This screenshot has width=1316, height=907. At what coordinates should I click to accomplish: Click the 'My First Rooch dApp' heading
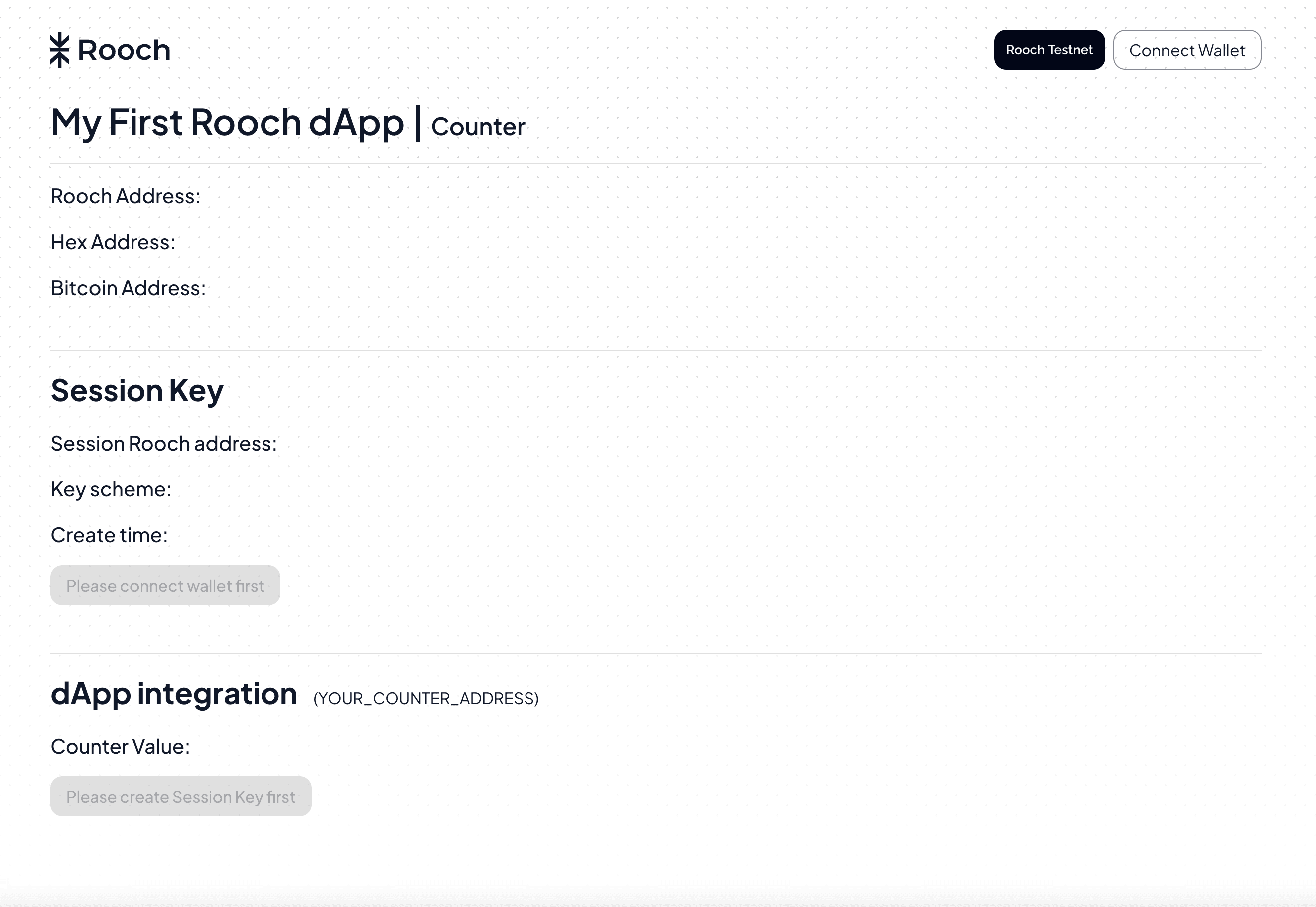pos(227,123)
